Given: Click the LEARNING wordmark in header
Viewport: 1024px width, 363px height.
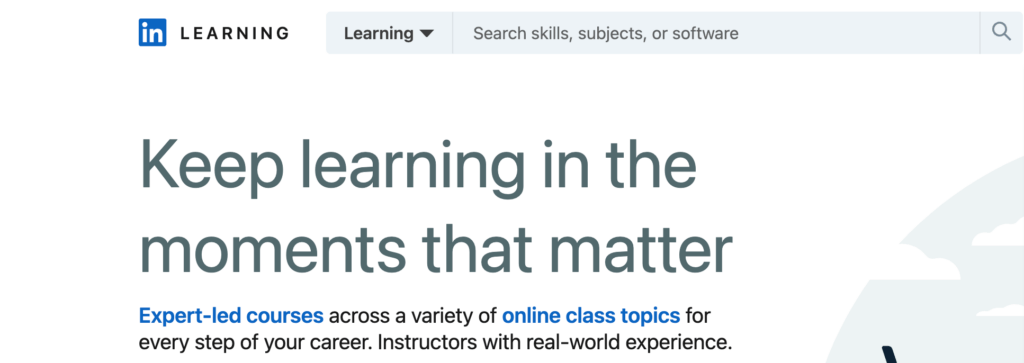Looking at the screenshot, I should tap(234, 33).
